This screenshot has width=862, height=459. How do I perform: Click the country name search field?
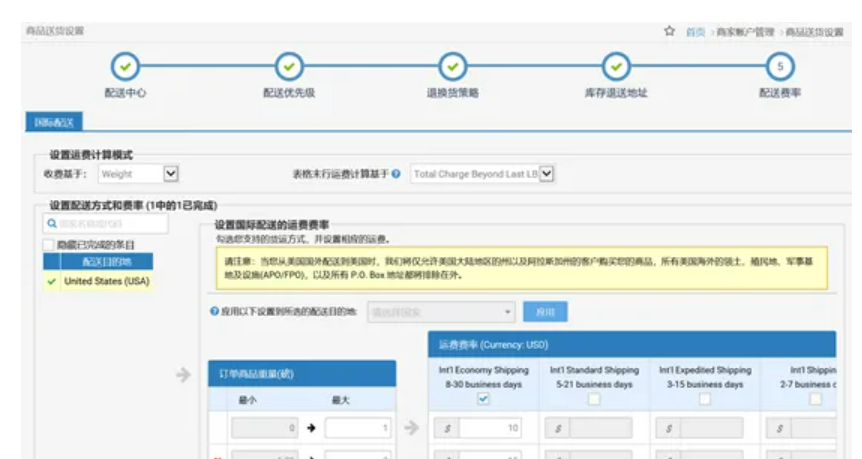[x=106, y=223]
